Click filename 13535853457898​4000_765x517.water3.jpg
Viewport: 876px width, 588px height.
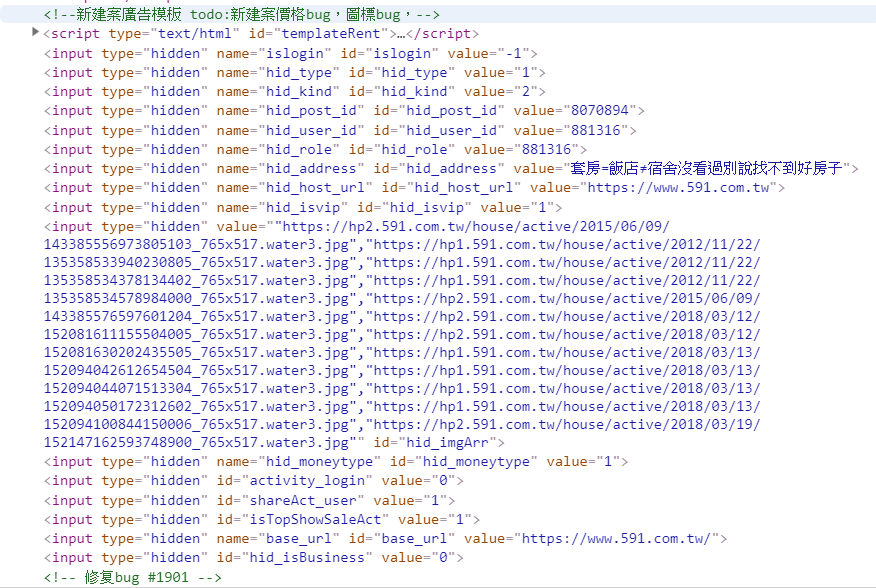pos(196,298)
